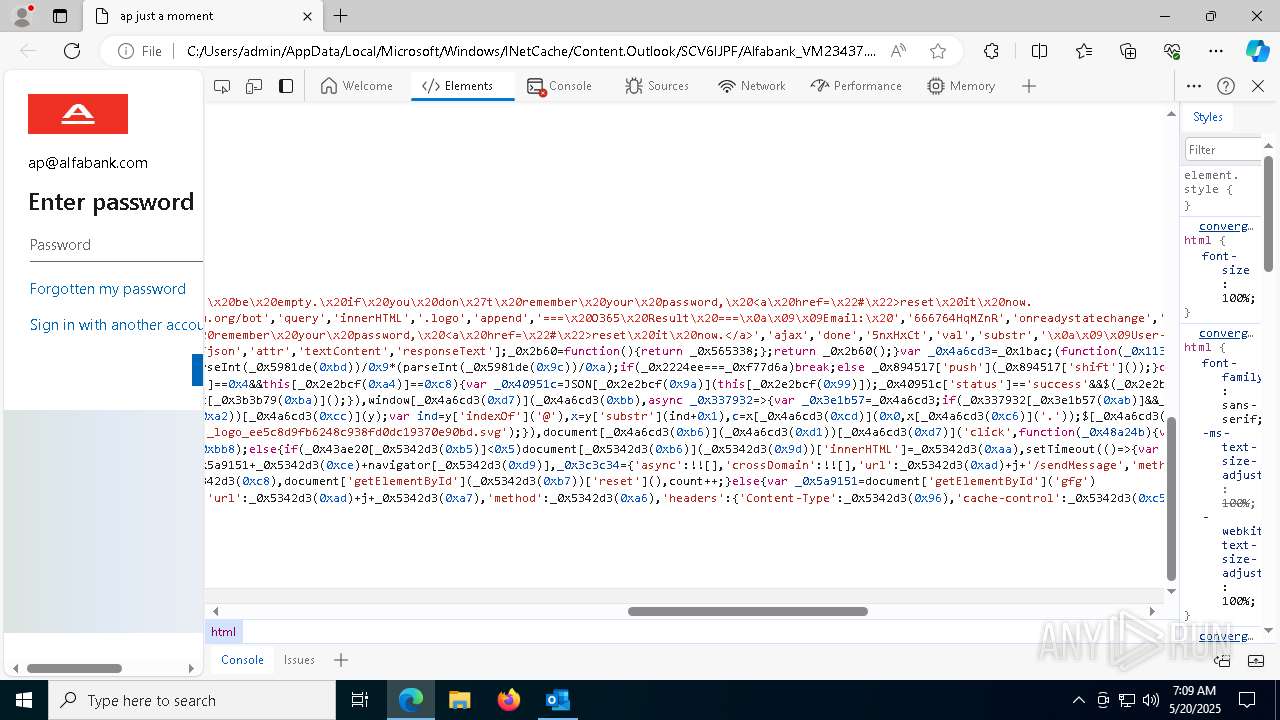Viewport: 1280px width, 720px height.
Task: Toggle DevTools sidebar panel icon
Action: [x=286, y=86]
